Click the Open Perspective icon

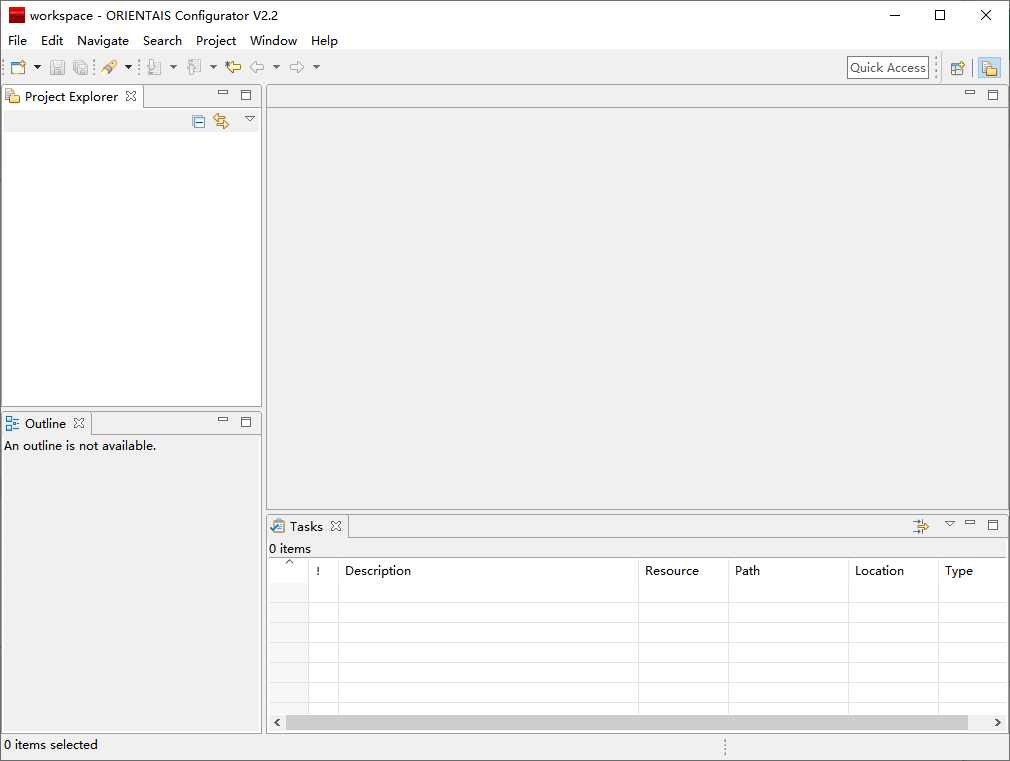(957, 68)
